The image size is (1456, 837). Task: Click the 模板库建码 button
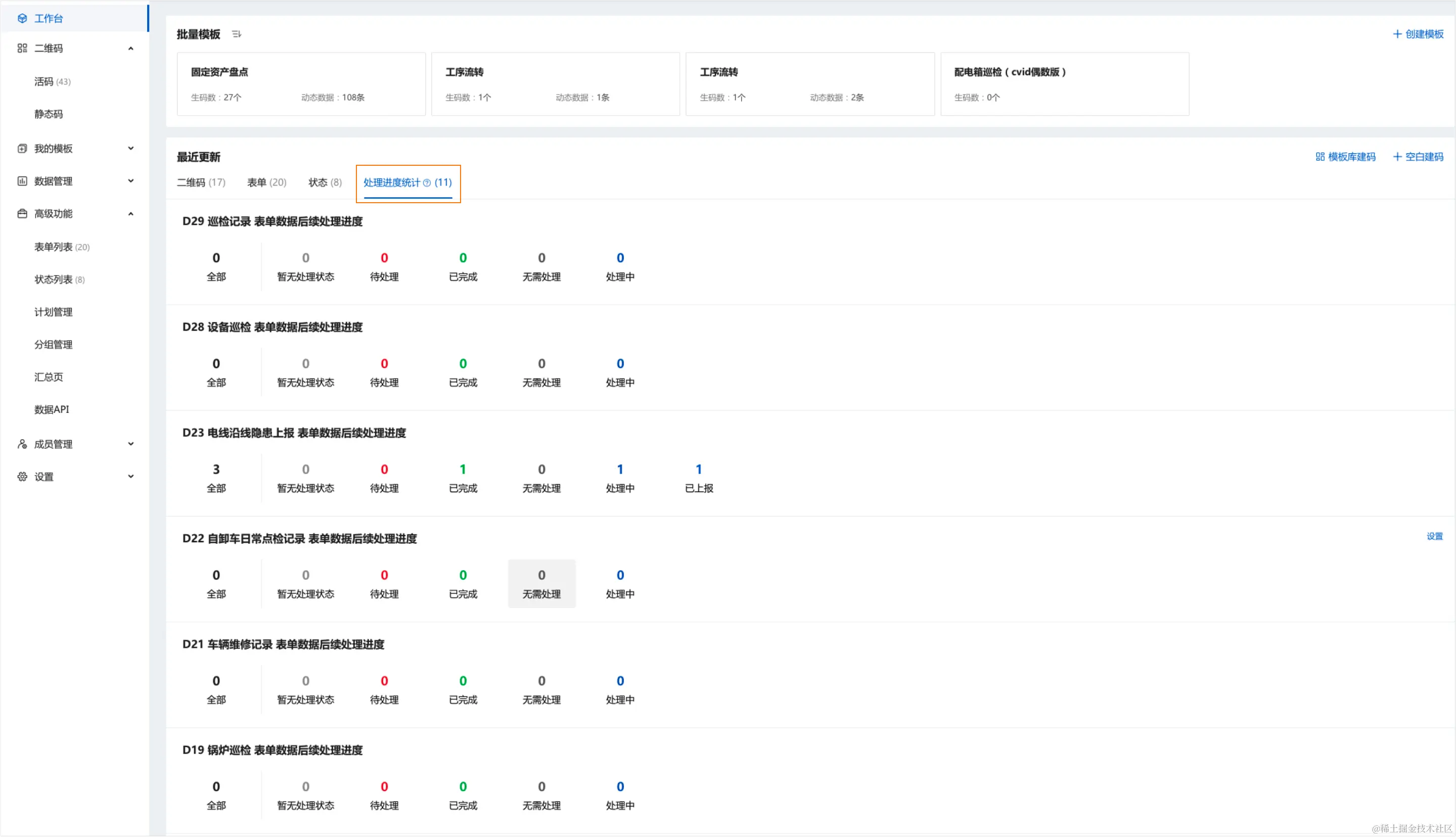pos(1346,157)
